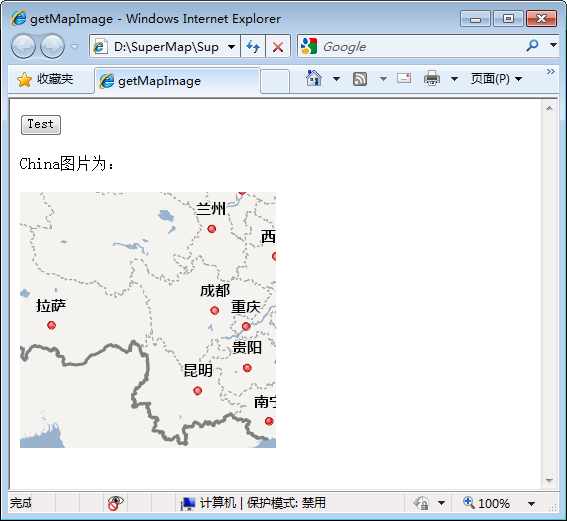Click the vertical scrollbar down arrow
The image size is (567, 521).
pos(550,481)
